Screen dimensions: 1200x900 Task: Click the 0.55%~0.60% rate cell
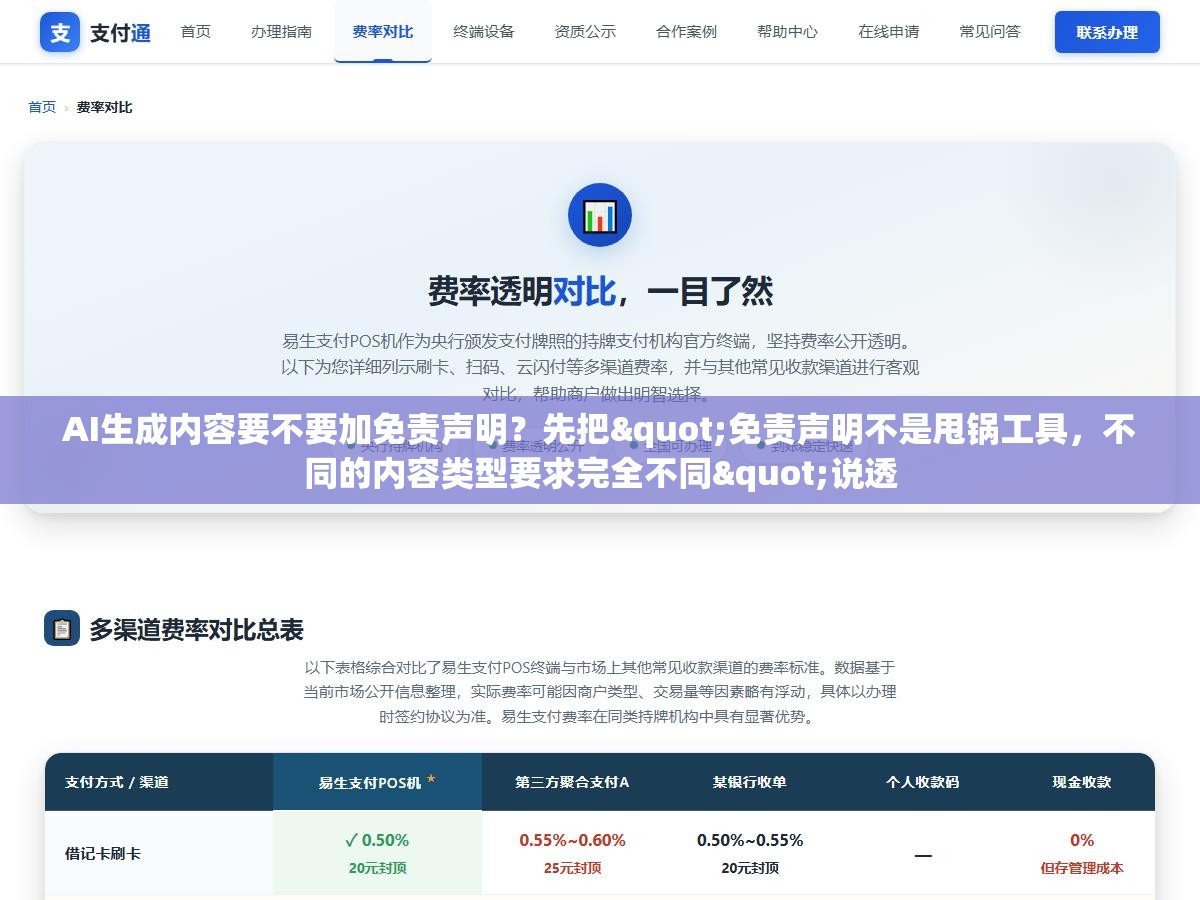[x=572, y=840]
